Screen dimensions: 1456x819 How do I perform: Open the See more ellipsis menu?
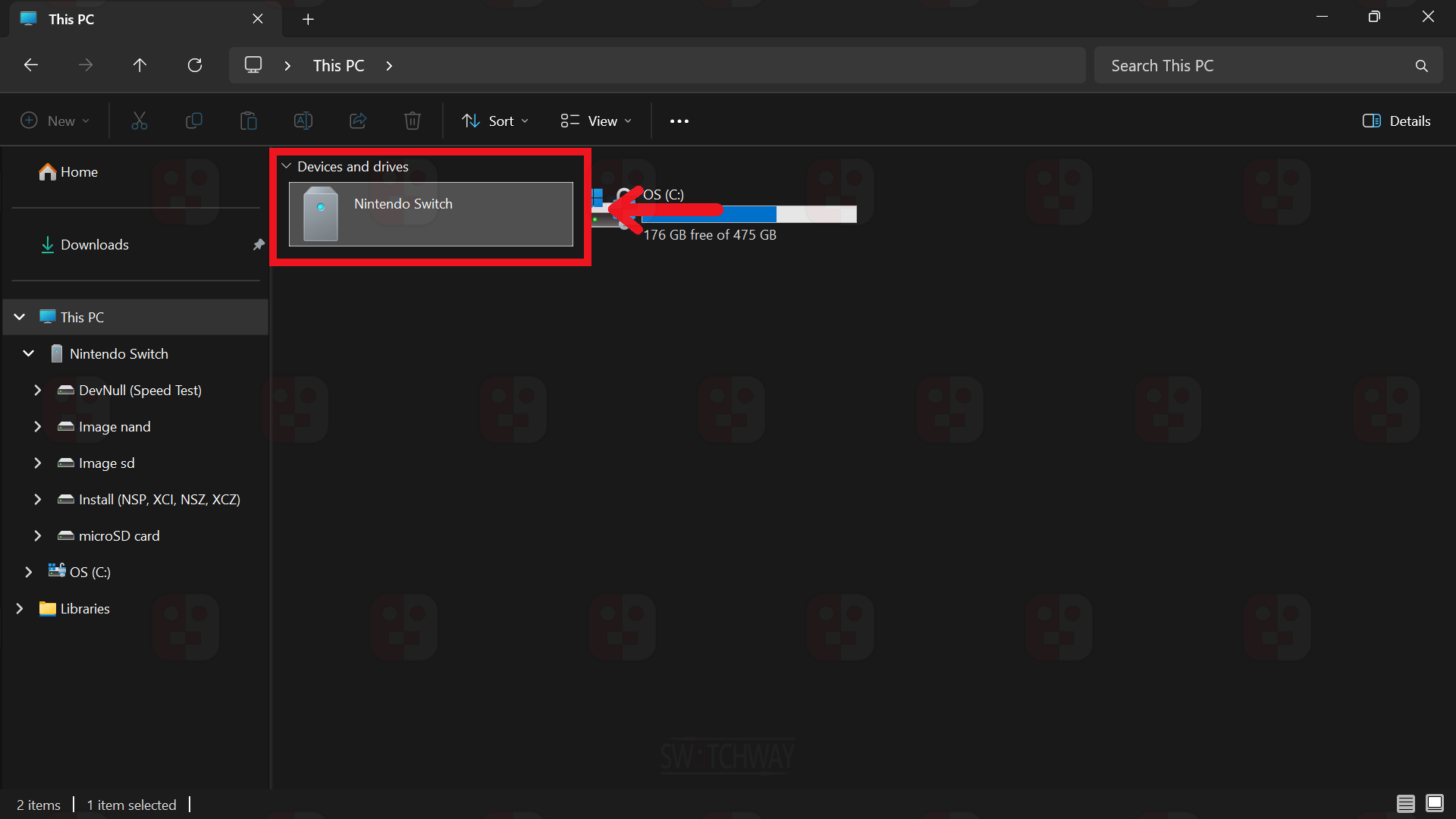pos(679,121)
